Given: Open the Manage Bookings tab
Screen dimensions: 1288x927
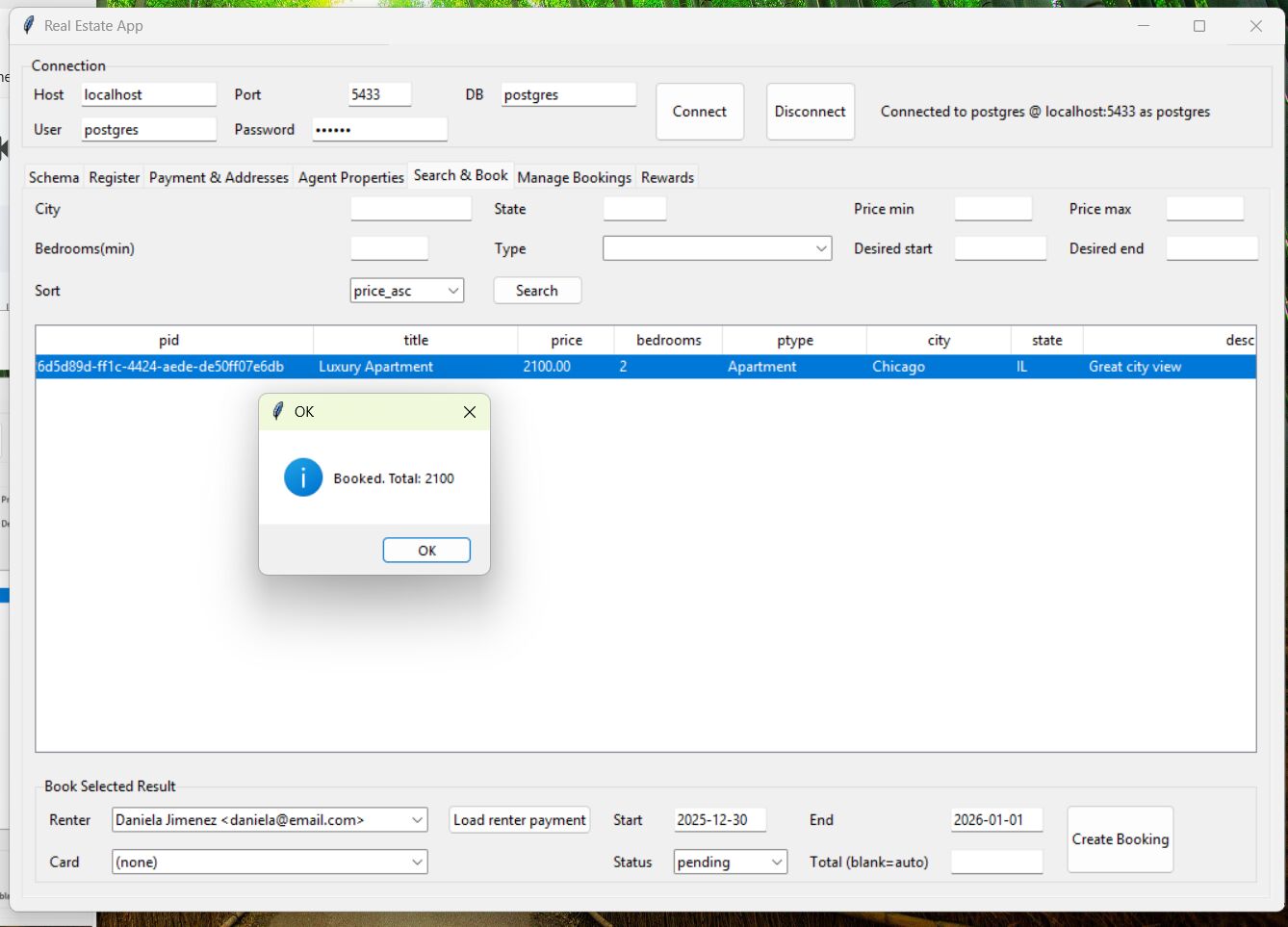Looking at the screenshot, I should pos(575,177).
